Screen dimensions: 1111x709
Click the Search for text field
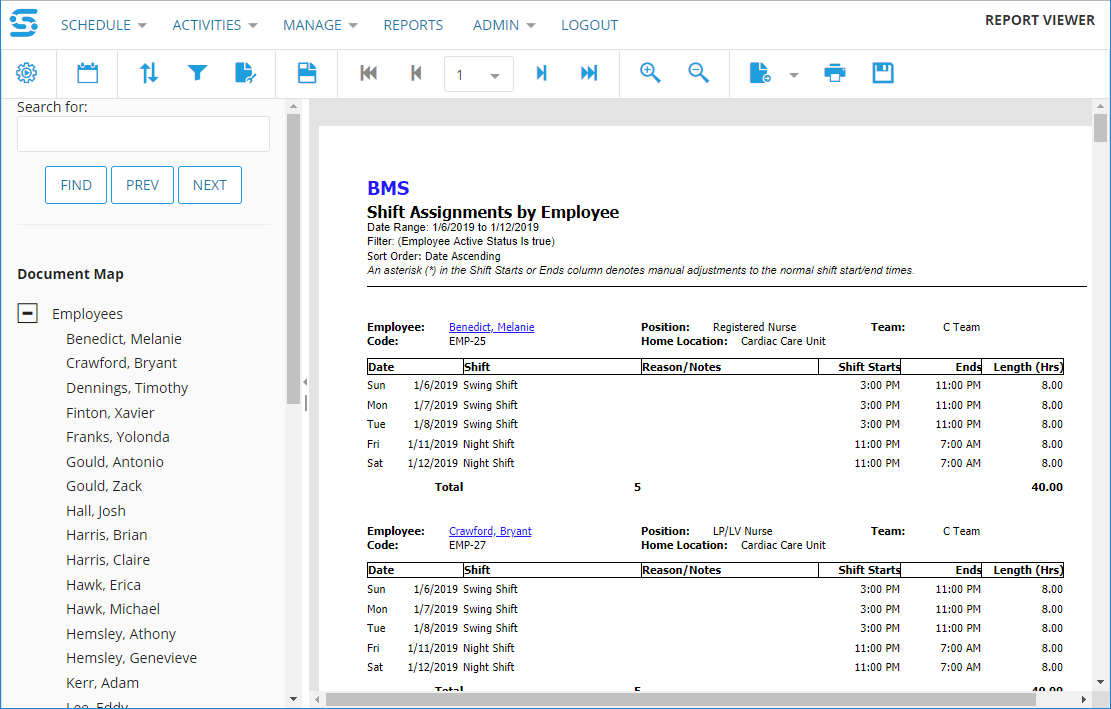(143, 134)
